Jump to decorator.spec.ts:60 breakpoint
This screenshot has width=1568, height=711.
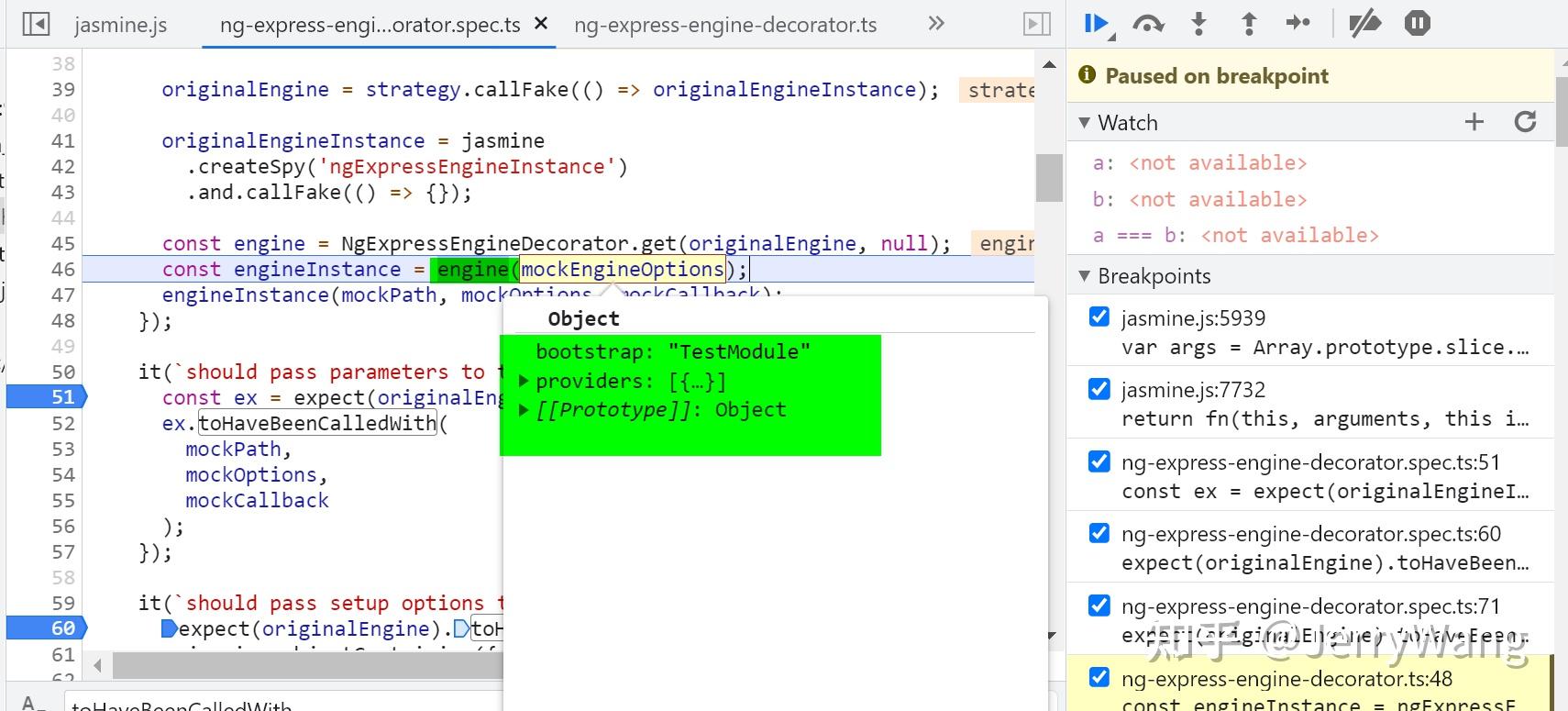pyautogui.click(x=1310, y=534)
